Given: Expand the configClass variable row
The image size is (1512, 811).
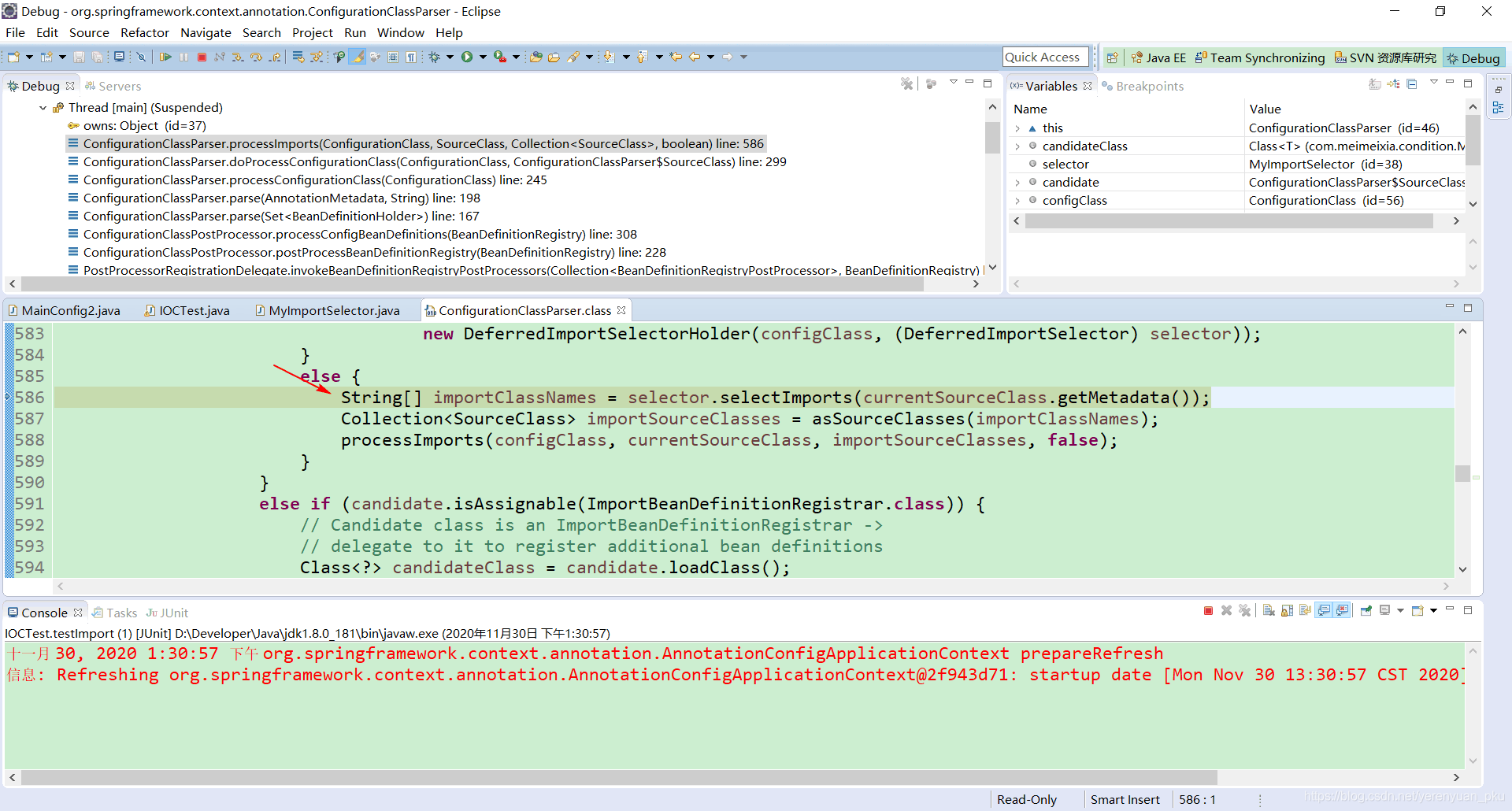Looking at the screenshot, I should tap(1017, 201).
